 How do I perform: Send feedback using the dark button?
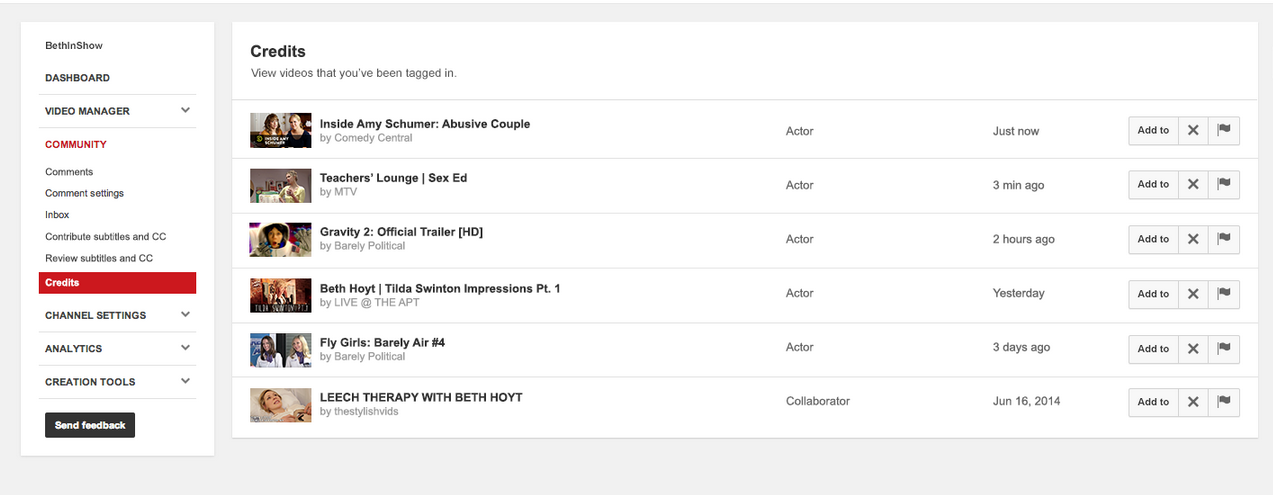pyautogui.click(x=90, y=425)
